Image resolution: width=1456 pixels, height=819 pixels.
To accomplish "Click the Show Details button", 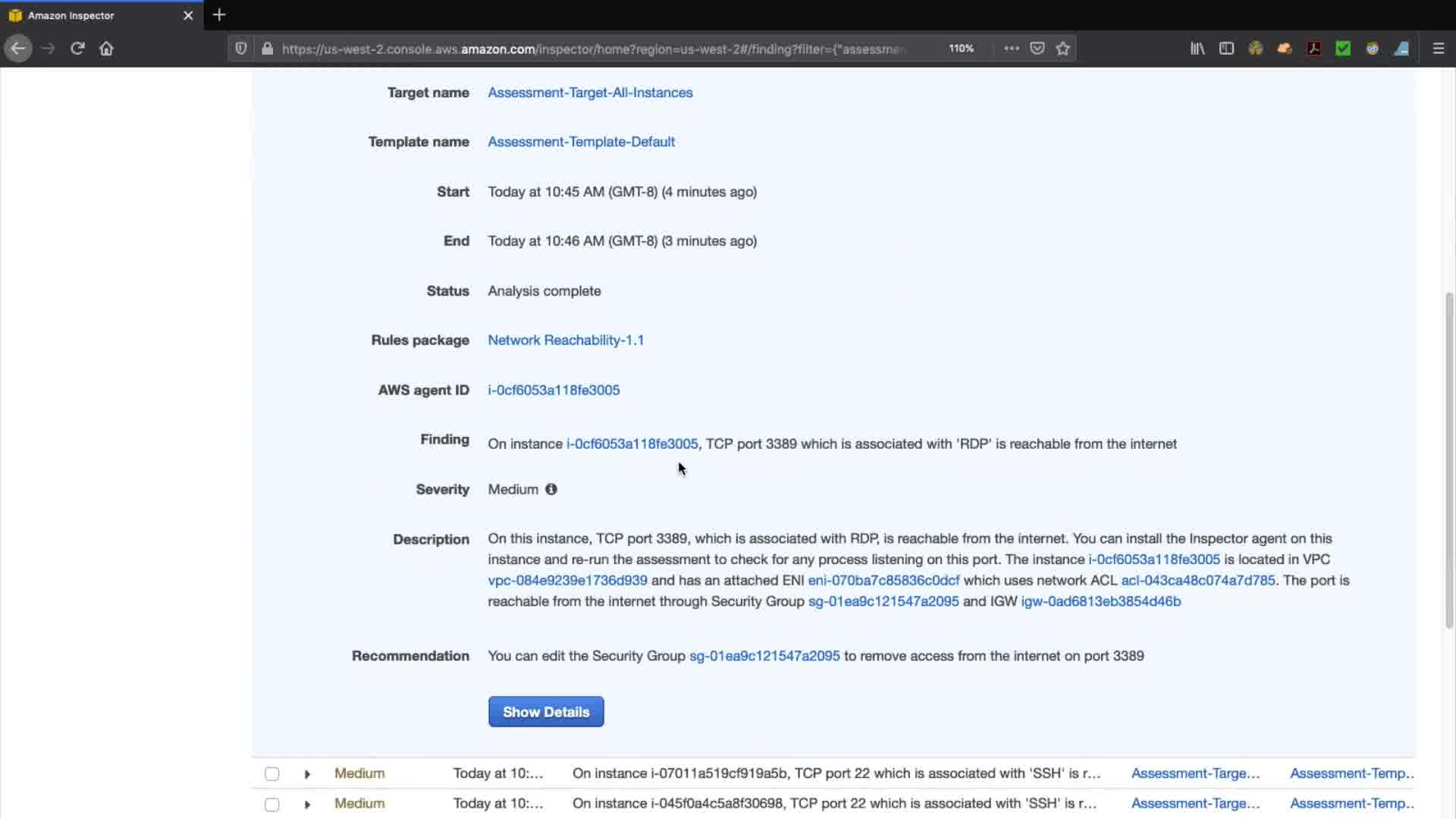I will pyautogui.click(x=546, y=712).
